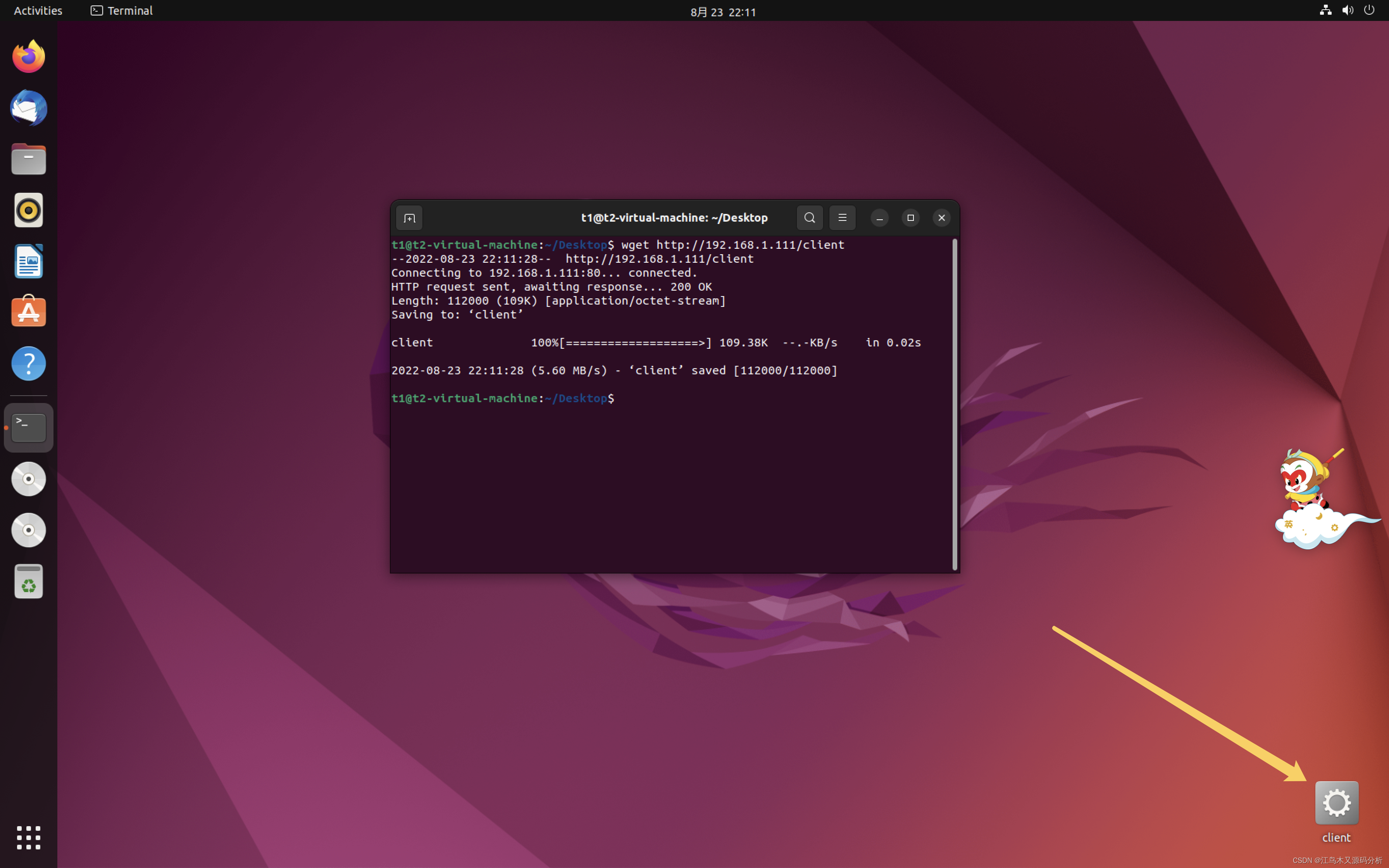Close the Terminal window
The height and width of the screenshot is (868, 1389).
point(941,218)
